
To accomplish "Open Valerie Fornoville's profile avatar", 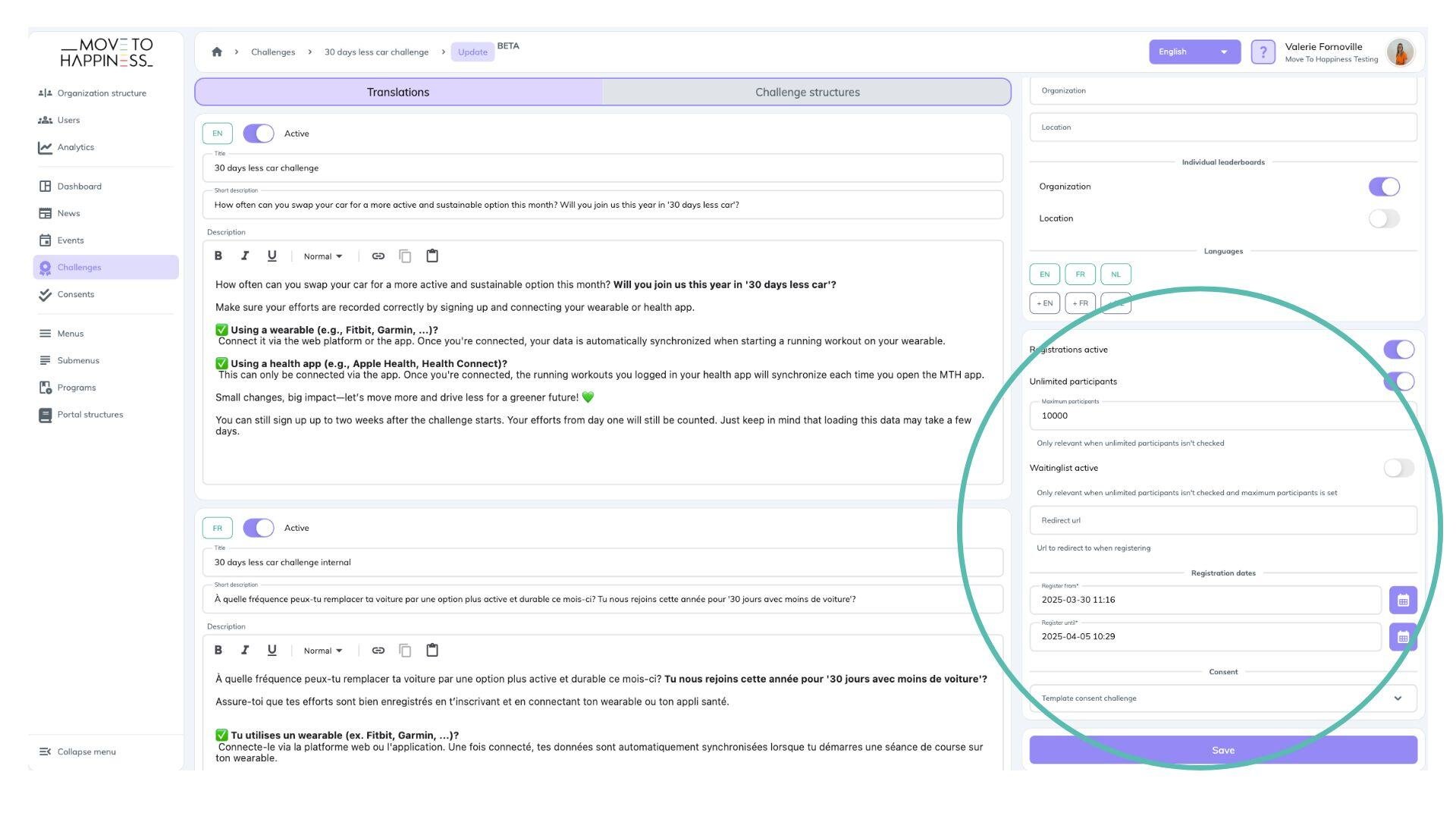I will pos(1400,52).
